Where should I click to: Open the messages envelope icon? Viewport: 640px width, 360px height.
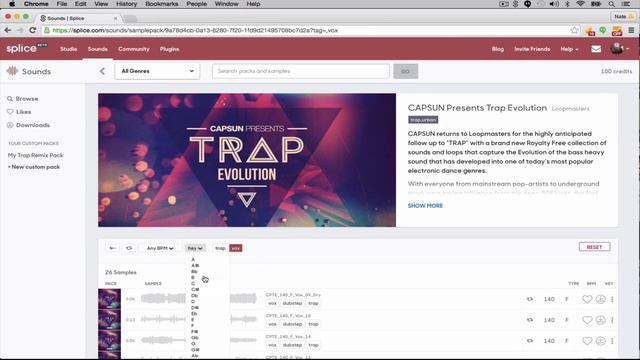click(596, 49)
